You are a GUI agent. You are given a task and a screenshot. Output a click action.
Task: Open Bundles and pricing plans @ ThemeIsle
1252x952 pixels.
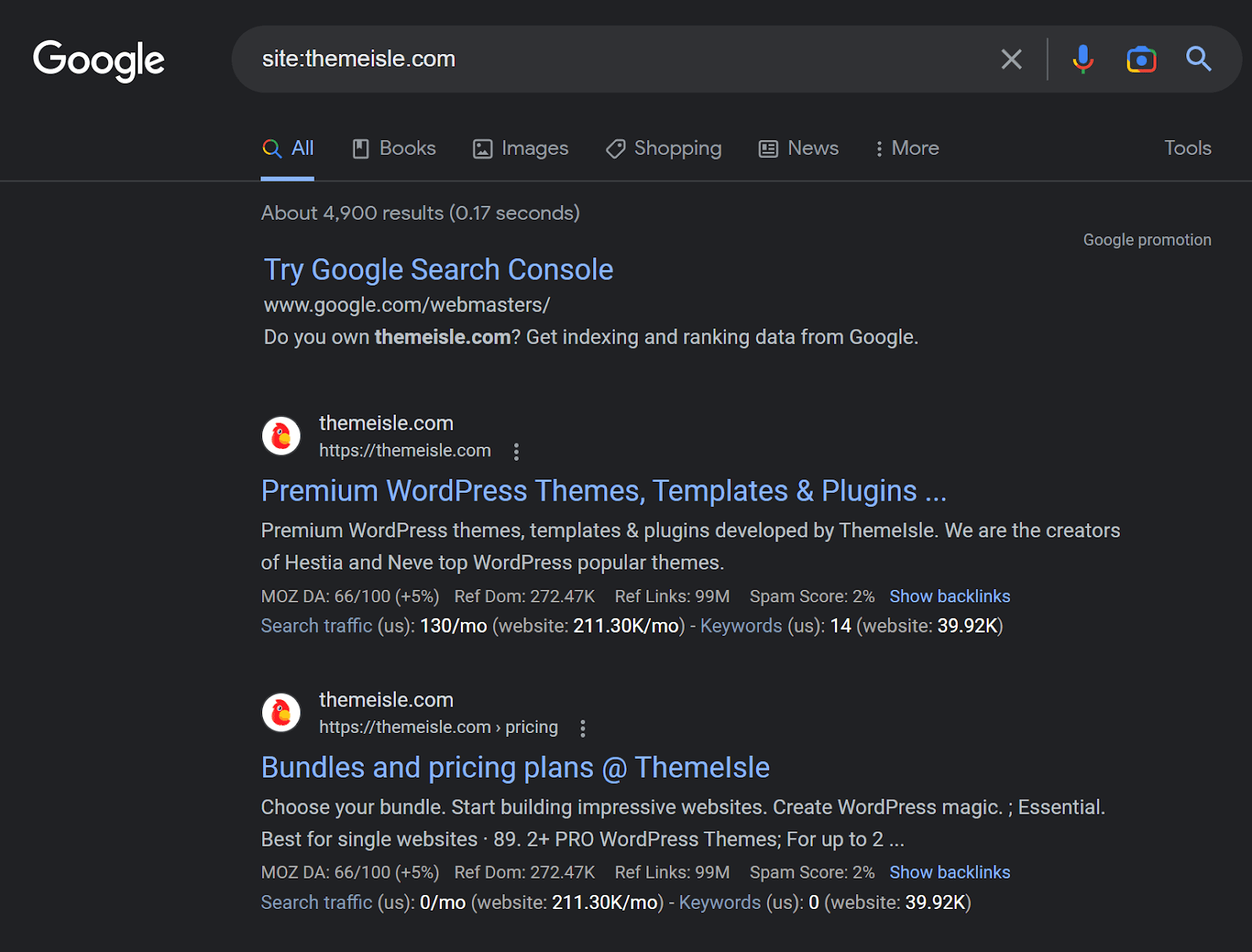coord(515,767)
